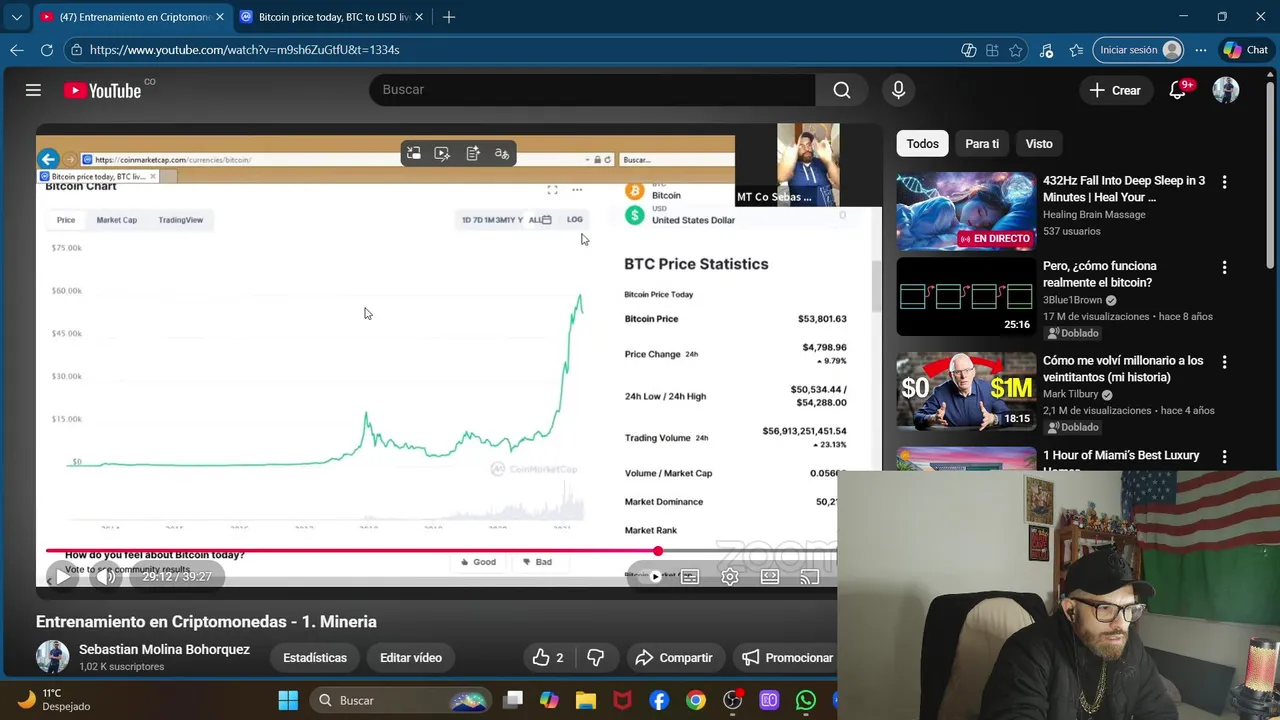This screenshot has width=1280, height=720.
Task: Click the YouTube Buscar search field
Action: click(592, 90)
